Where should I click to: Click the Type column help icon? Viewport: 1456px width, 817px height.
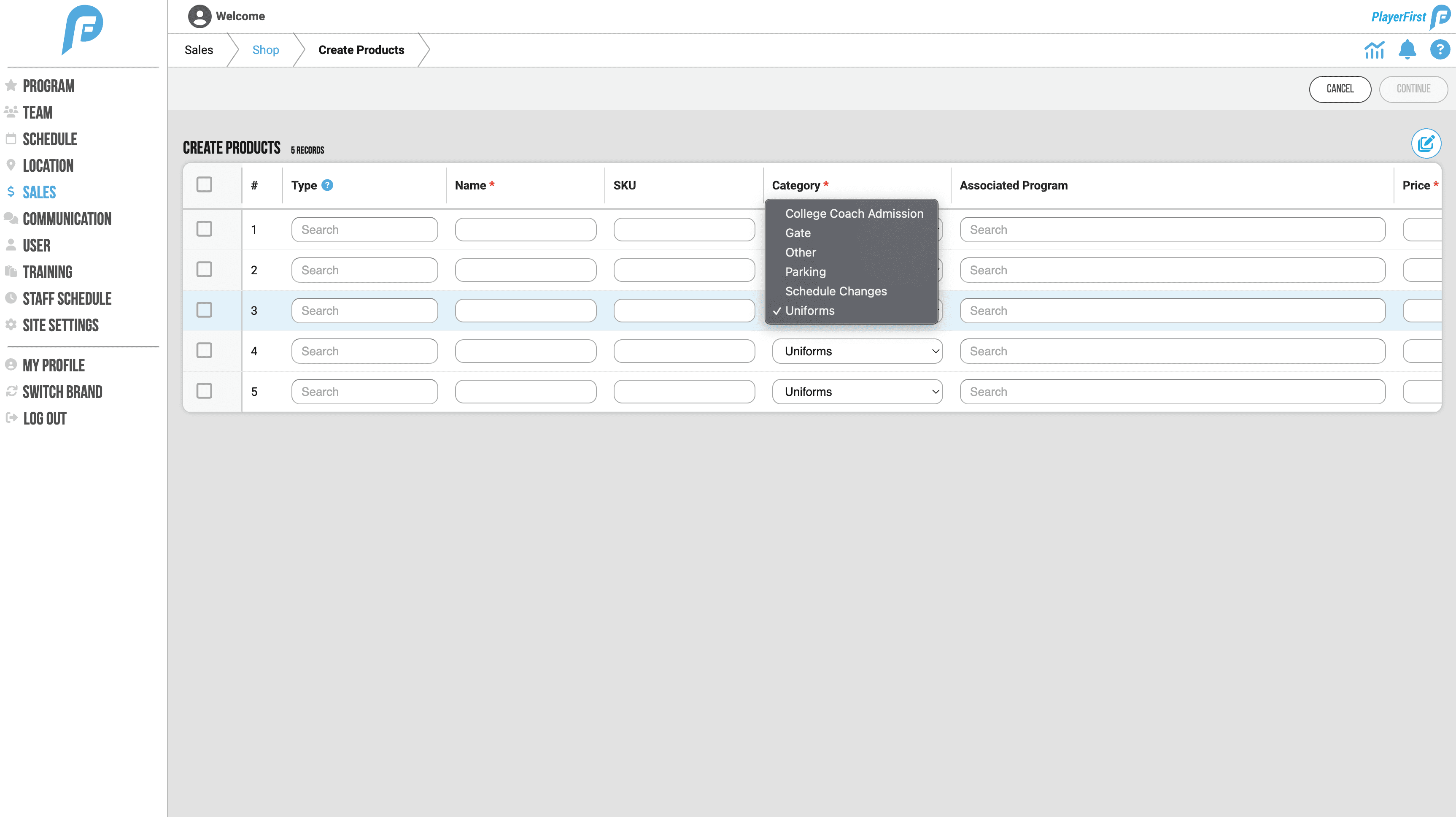click(327, 185)
